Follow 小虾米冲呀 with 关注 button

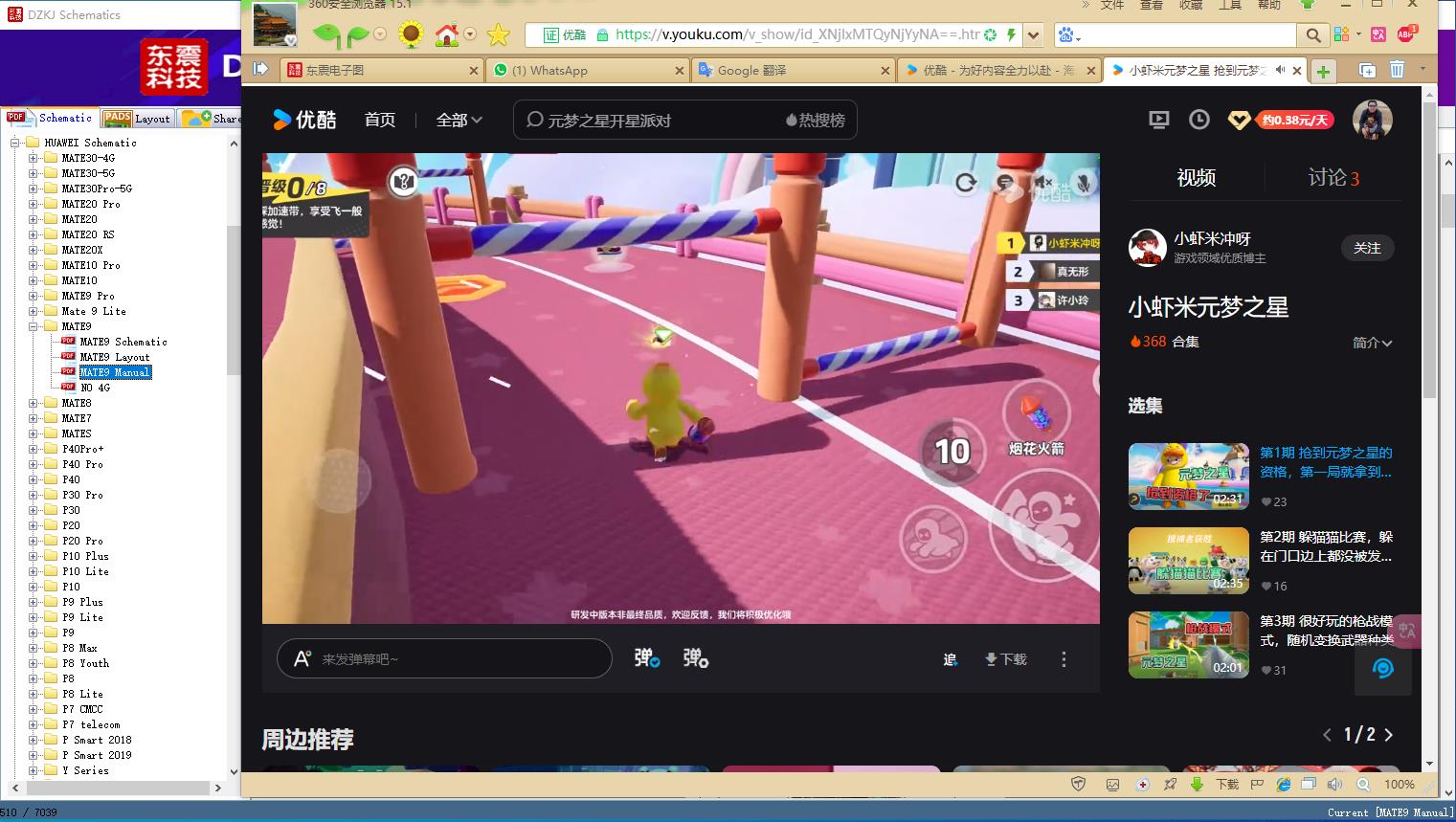coord(1367,248)
